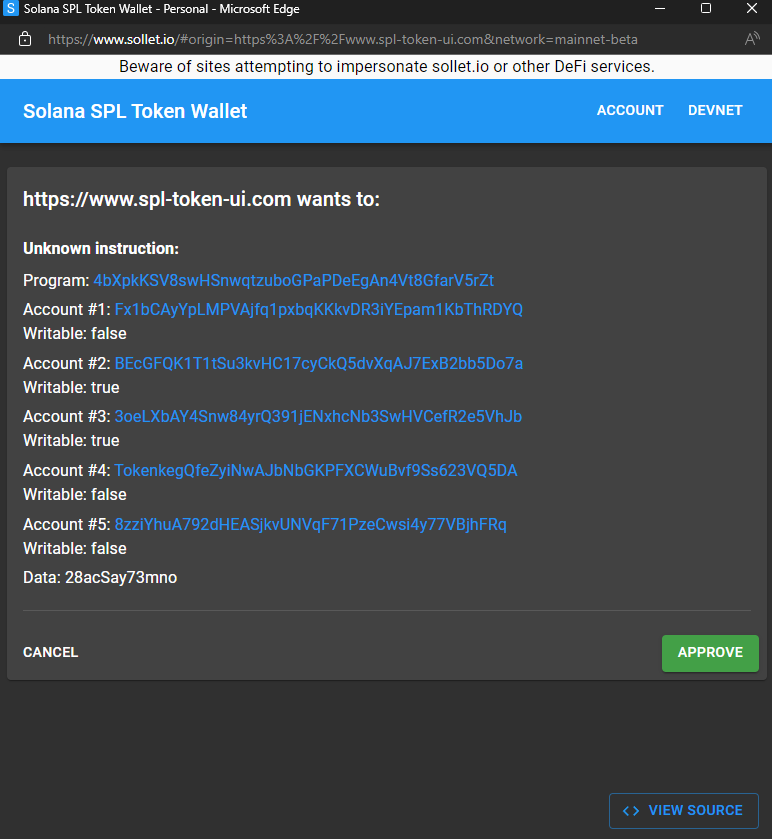Viewport: 772px width, 839px height.
Task: Click 'Writable: false' under Account #1
Action: point(75,333)
